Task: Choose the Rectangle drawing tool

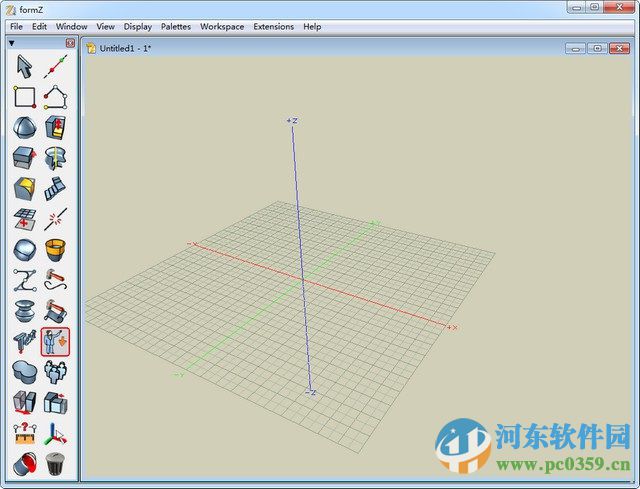Action: click(24, 97)
